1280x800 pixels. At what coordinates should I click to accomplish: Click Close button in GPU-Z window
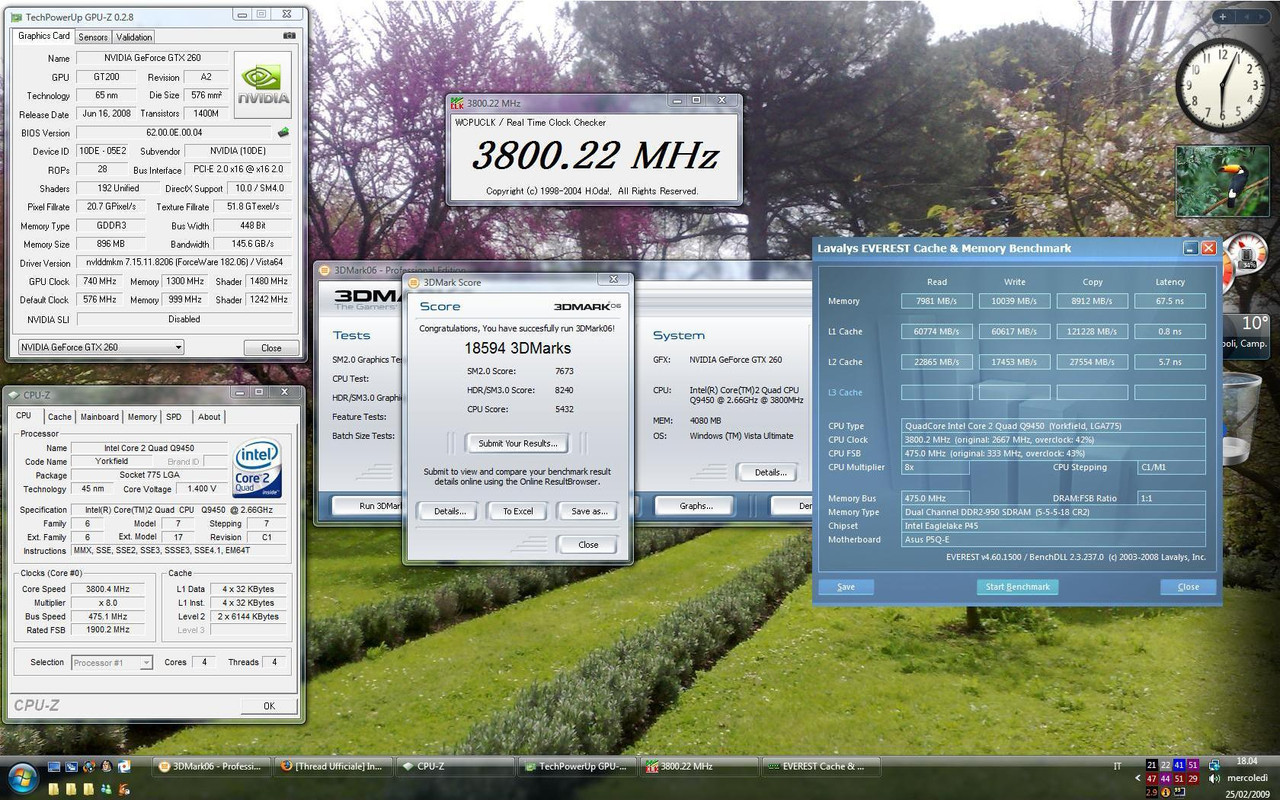(x=271, y=348)
